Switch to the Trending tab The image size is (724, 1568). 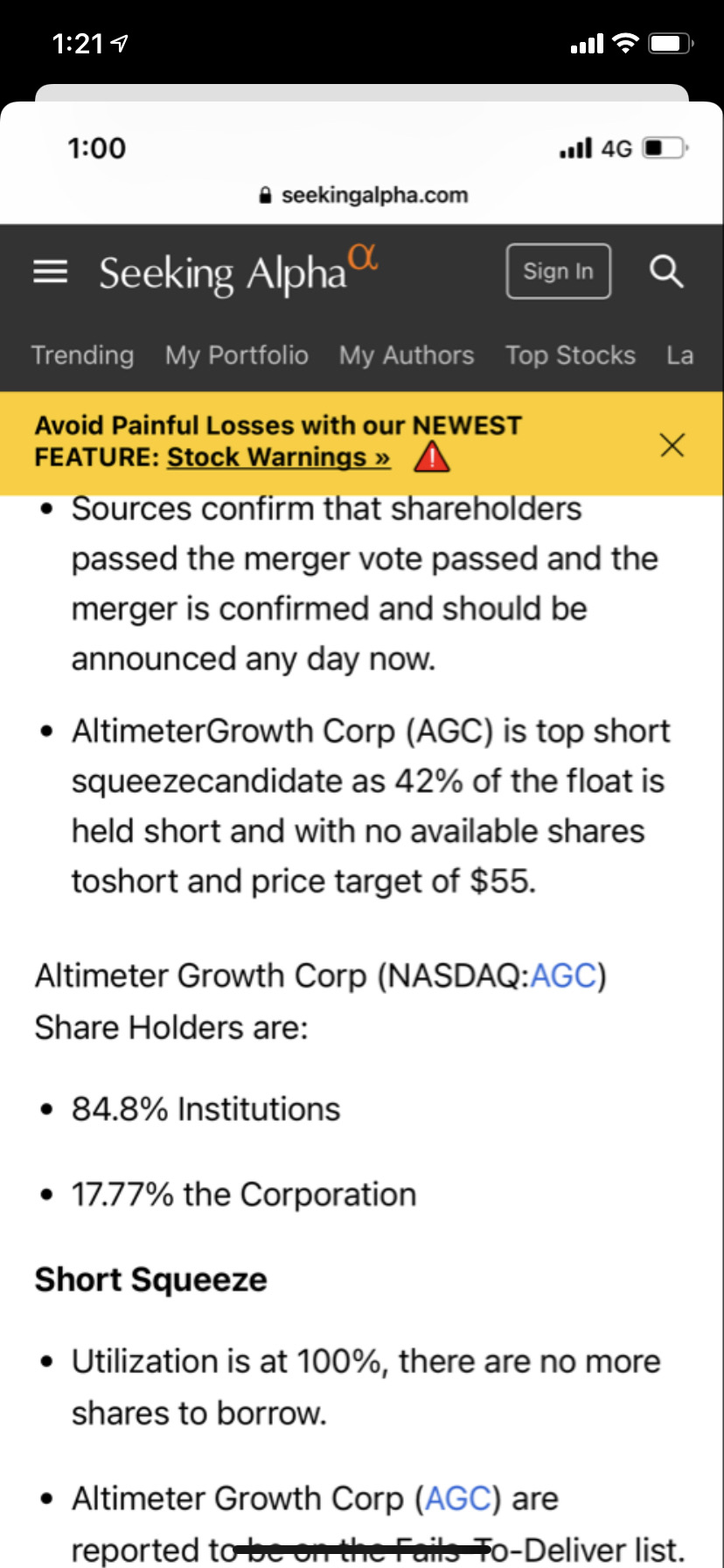click(x=82, y=355)
